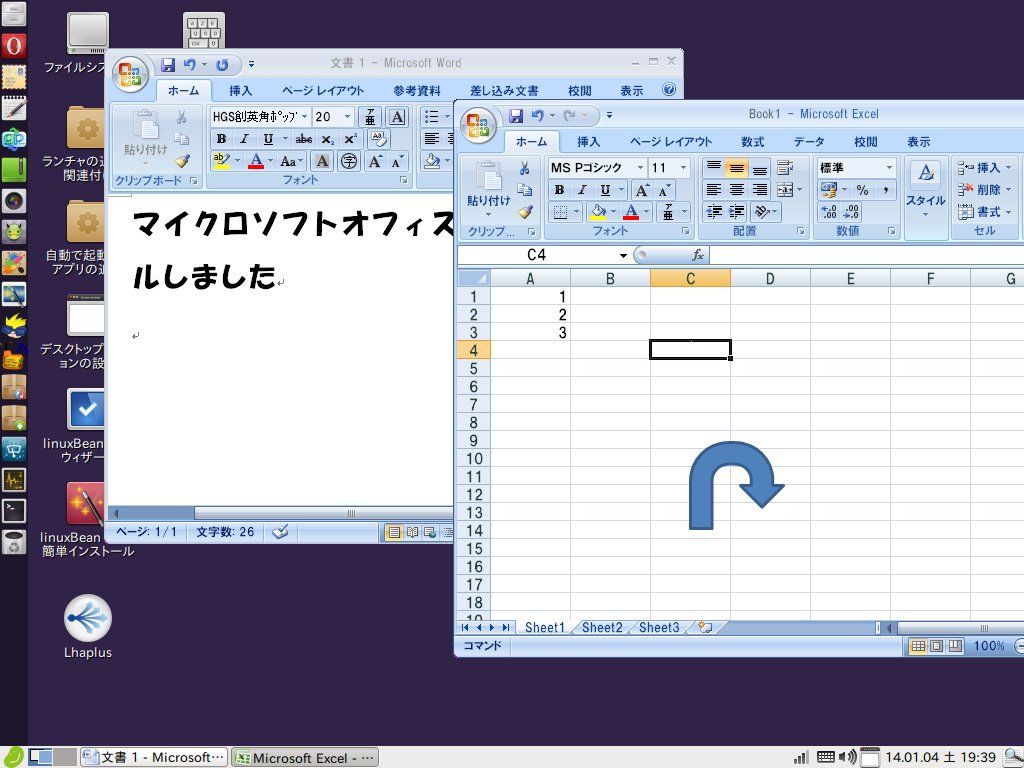Image resolution: width=1024 pixels, height=768 pixels.
Task: Toggle italic in Excel ribbon
Action: tap(582, 190)
